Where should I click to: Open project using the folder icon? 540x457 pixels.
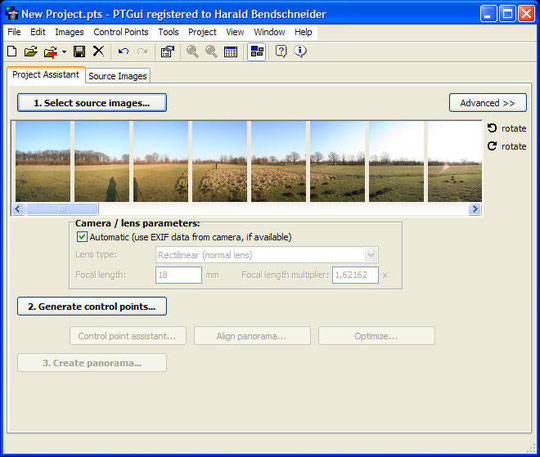click(x=31, y=52)
